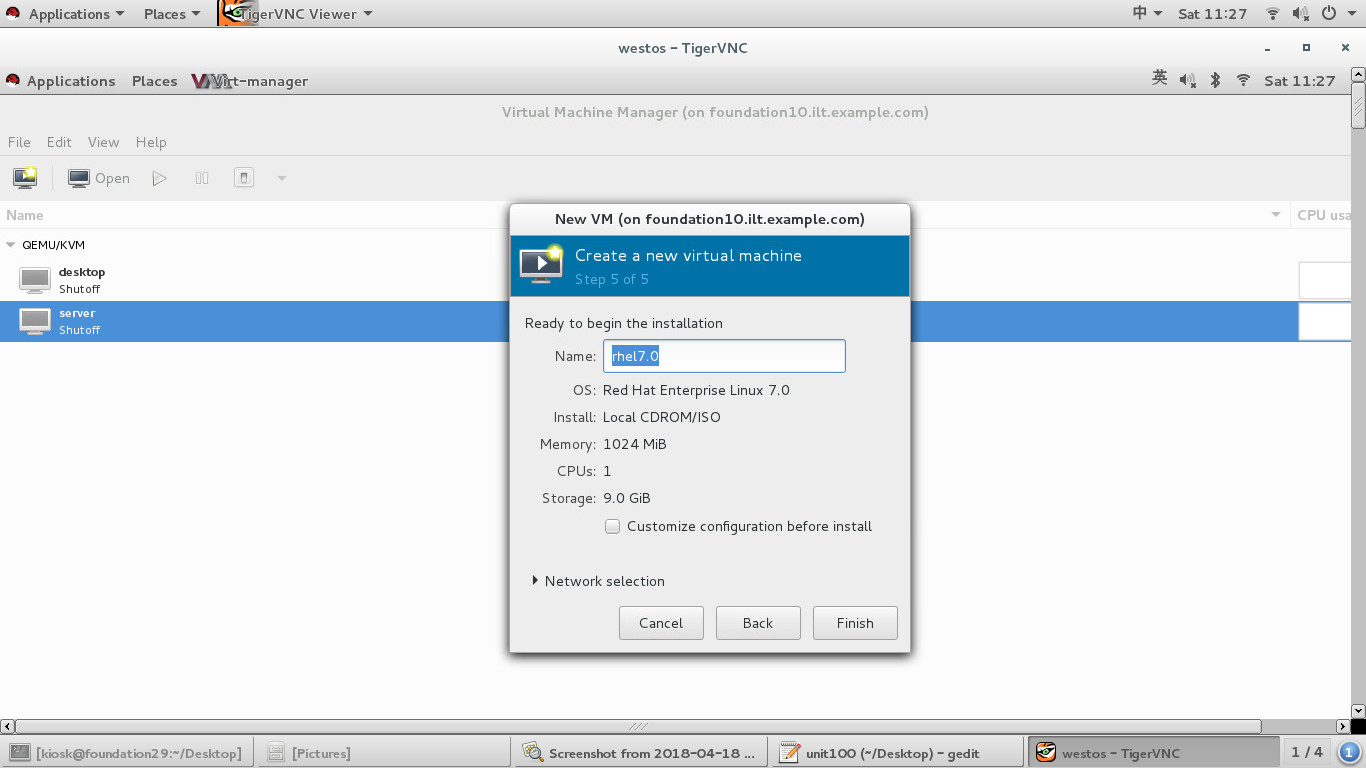Select the server virtual machine row
Screen dimensions: 1366x768
tap(675, 321)
